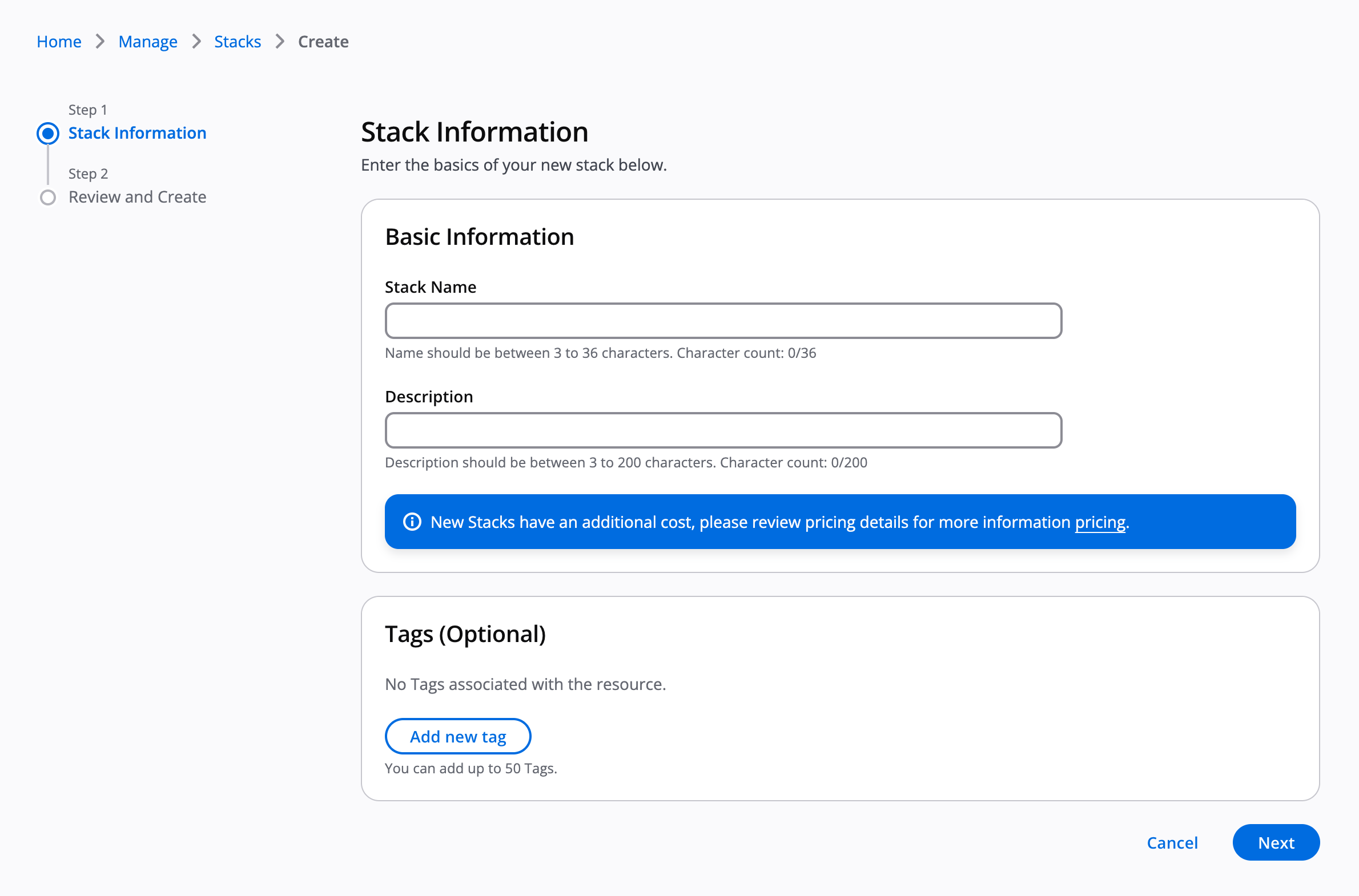The height and width of the screenshot is (896, 1359).
Task: Open the Stacks breadcrumb link
Action: [x=238, y=41]
